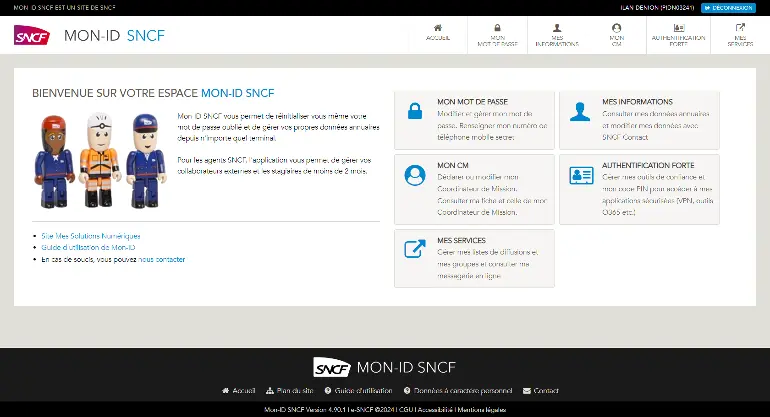Open the MES INFORMATIONS card title
Image resolution: width=770 pixels, height=417 pixels.
pyautogui.click(x=637, y=102)
